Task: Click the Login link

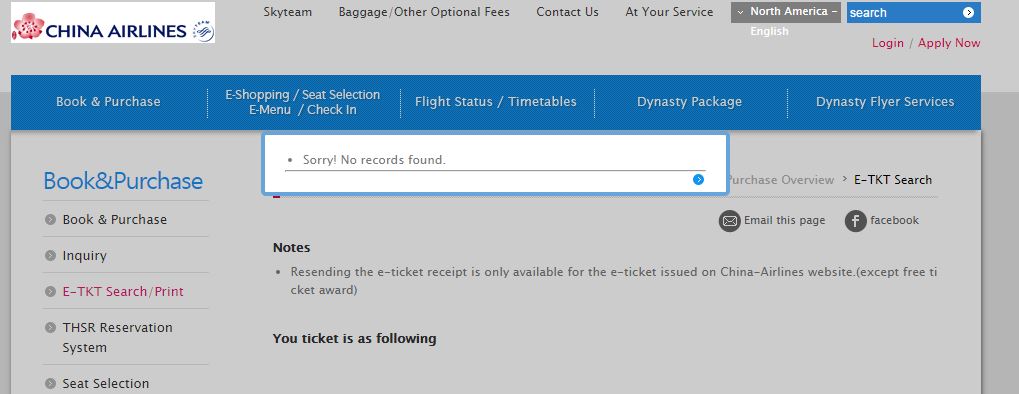Action: coord(888,43)
